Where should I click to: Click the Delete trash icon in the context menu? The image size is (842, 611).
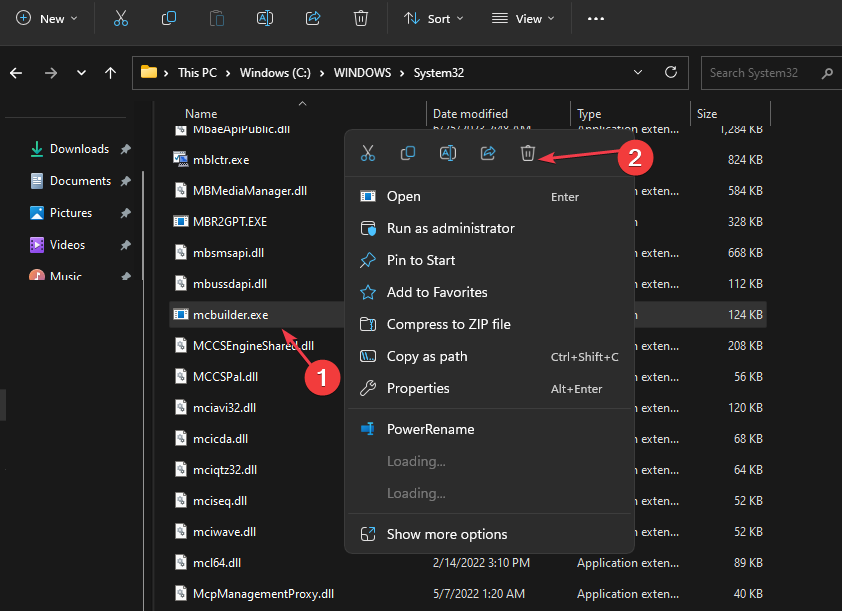tap(528, 153)
